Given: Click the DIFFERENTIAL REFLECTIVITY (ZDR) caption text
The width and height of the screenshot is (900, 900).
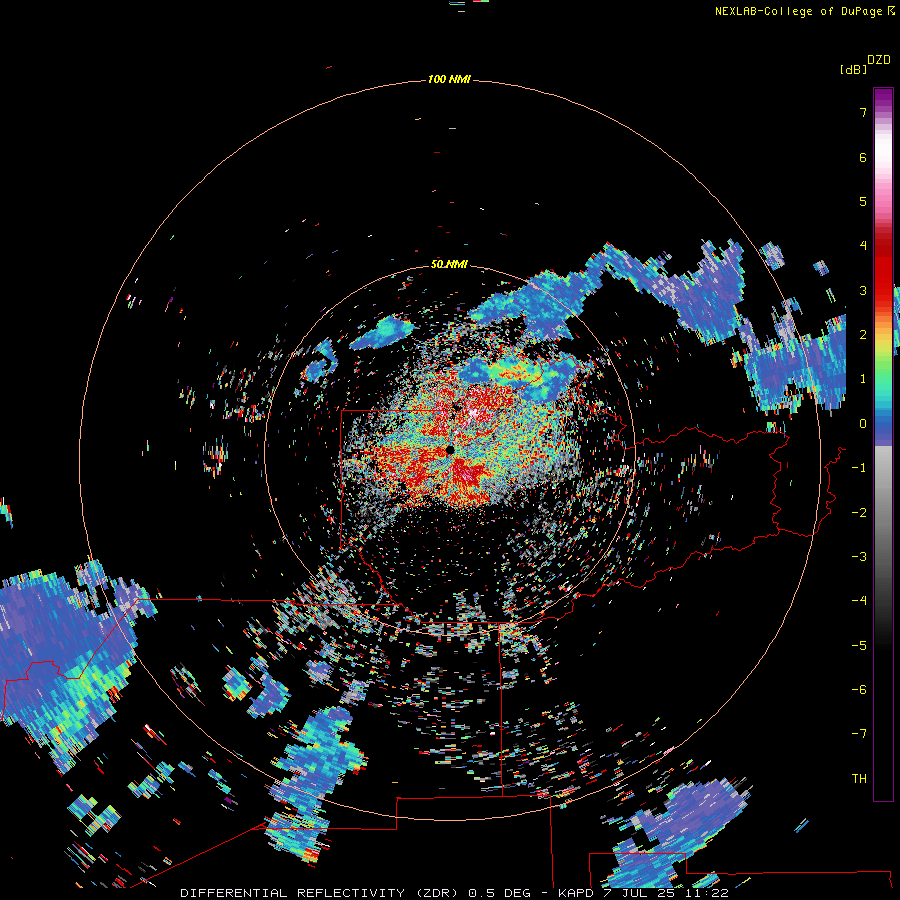Looking at the screenshot, I should click(x=319, y=893).
